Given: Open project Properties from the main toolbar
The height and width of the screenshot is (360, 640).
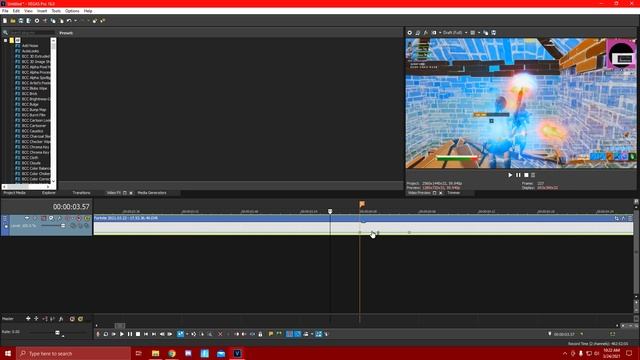Looking at the screenshot, I should tap(37, 20).
